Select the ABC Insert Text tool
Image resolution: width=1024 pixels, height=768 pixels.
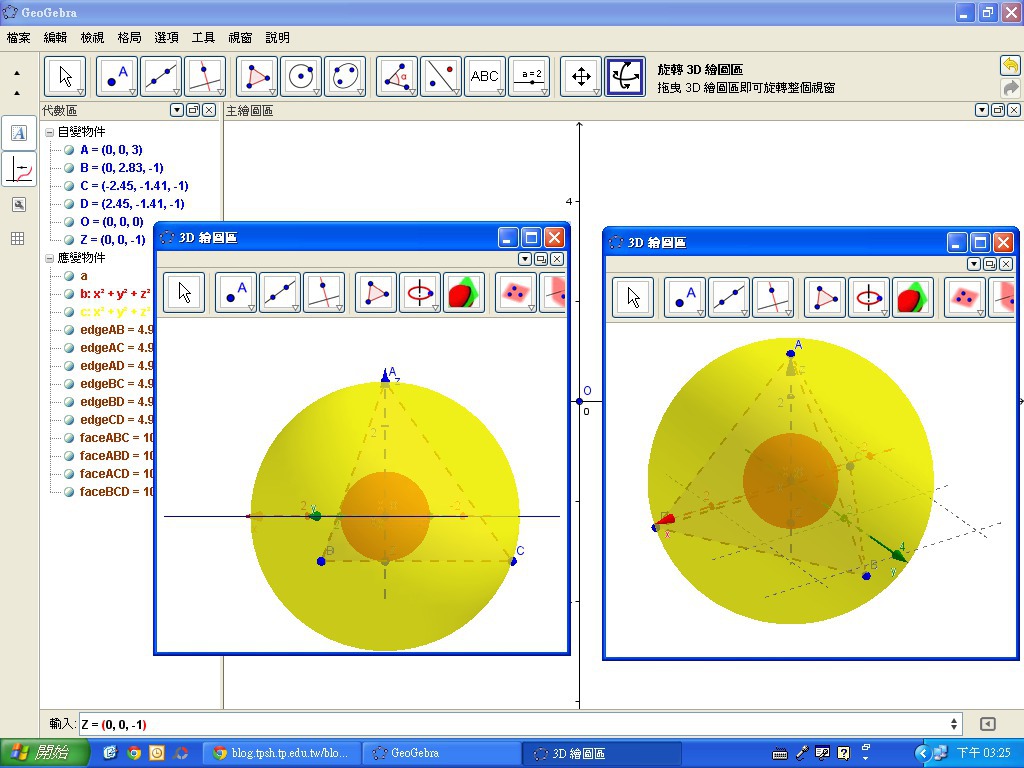coord(485,76)
